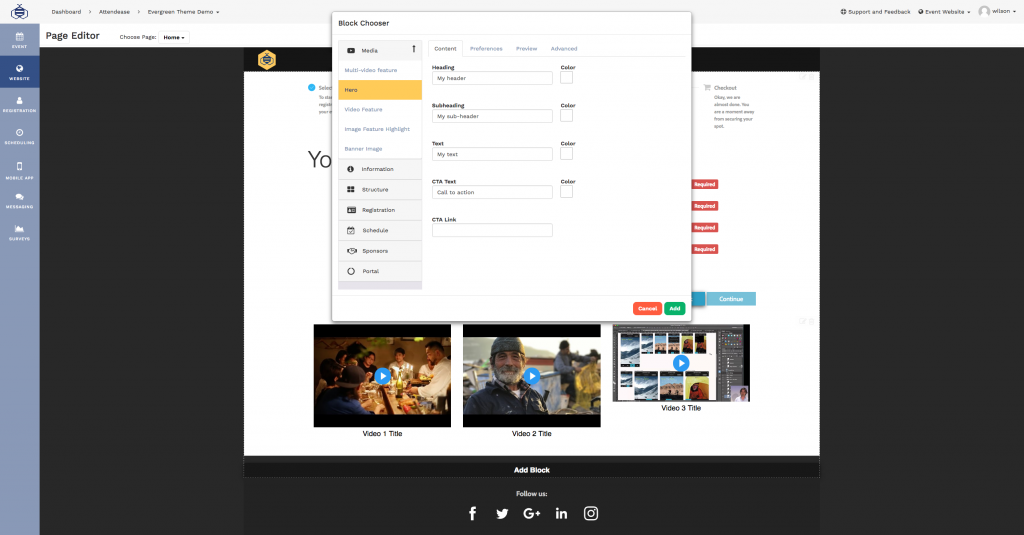Play the Video 2 Title thumbnail
The height and width of the screenshot is (535, 1024).
[532, 376]
